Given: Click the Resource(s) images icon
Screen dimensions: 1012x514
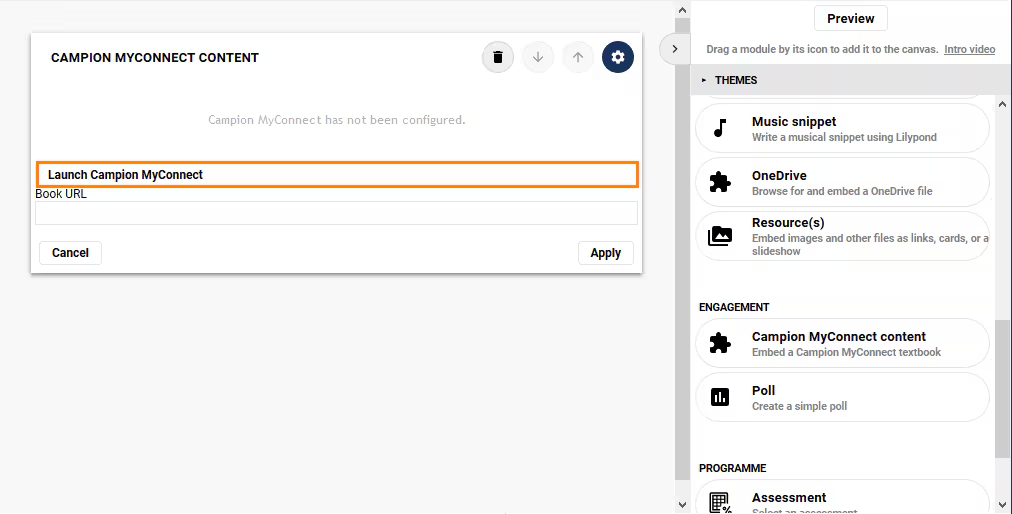Looking at the screenshot, I should 720,236.
